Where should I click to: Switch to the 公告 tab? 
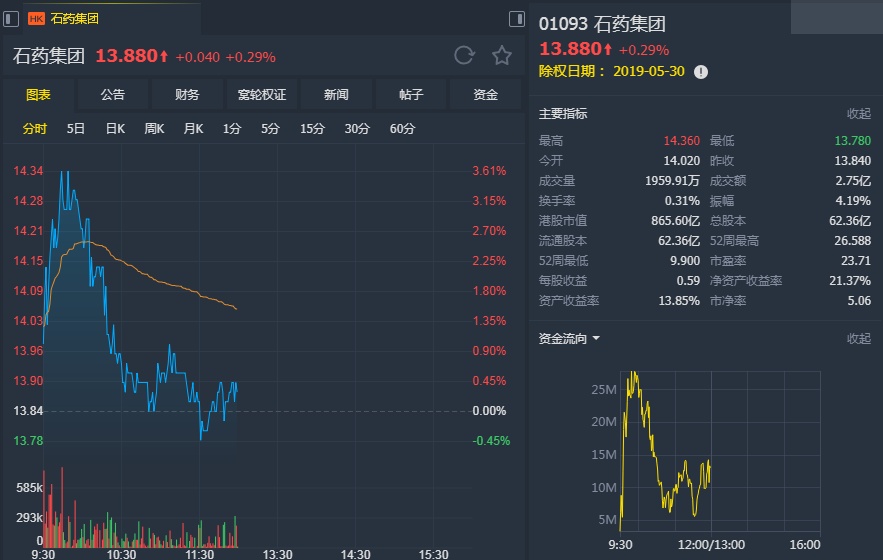(x=113, y=95)
